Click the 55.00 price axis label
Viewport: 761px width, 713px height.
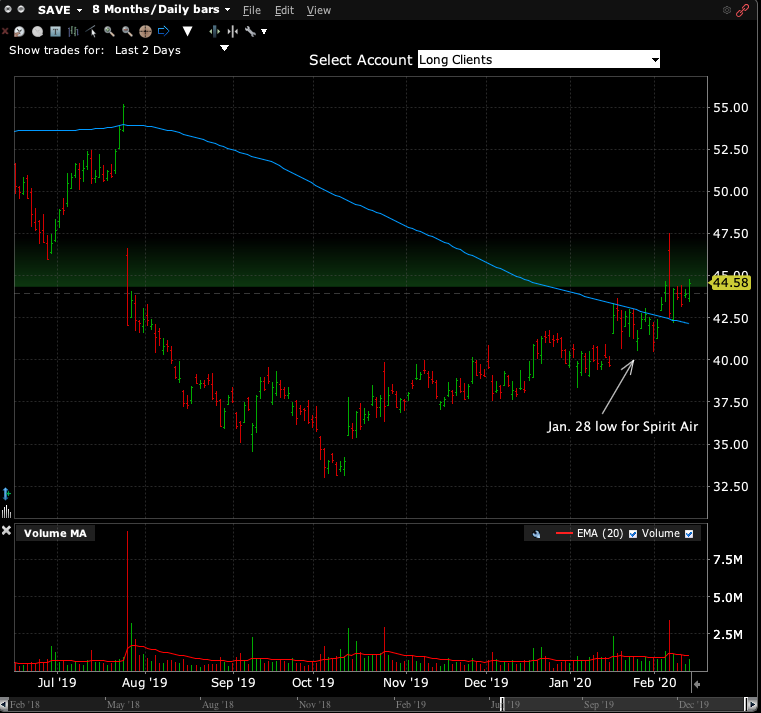pos(730,108)
